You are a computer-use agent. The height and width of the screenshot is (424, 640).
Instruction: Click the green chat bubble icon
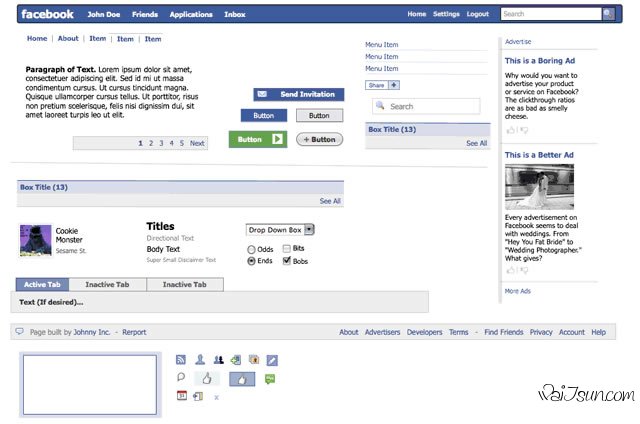270,379
